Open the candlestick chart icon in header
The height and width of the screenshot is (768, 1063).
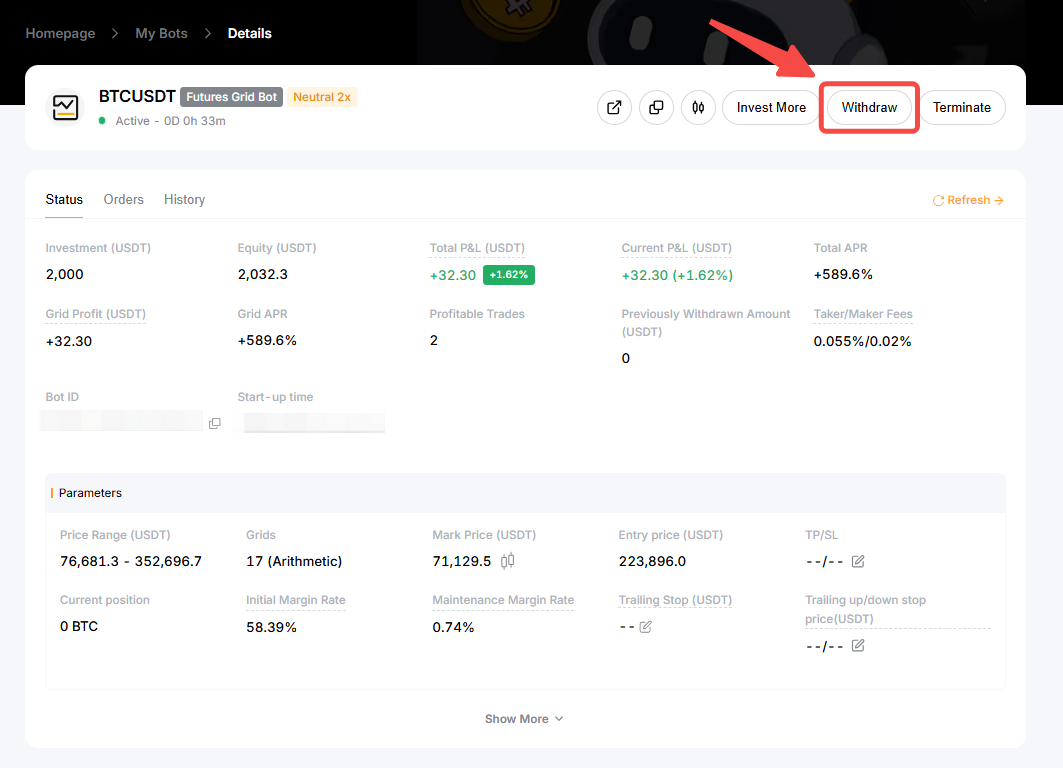698,108
